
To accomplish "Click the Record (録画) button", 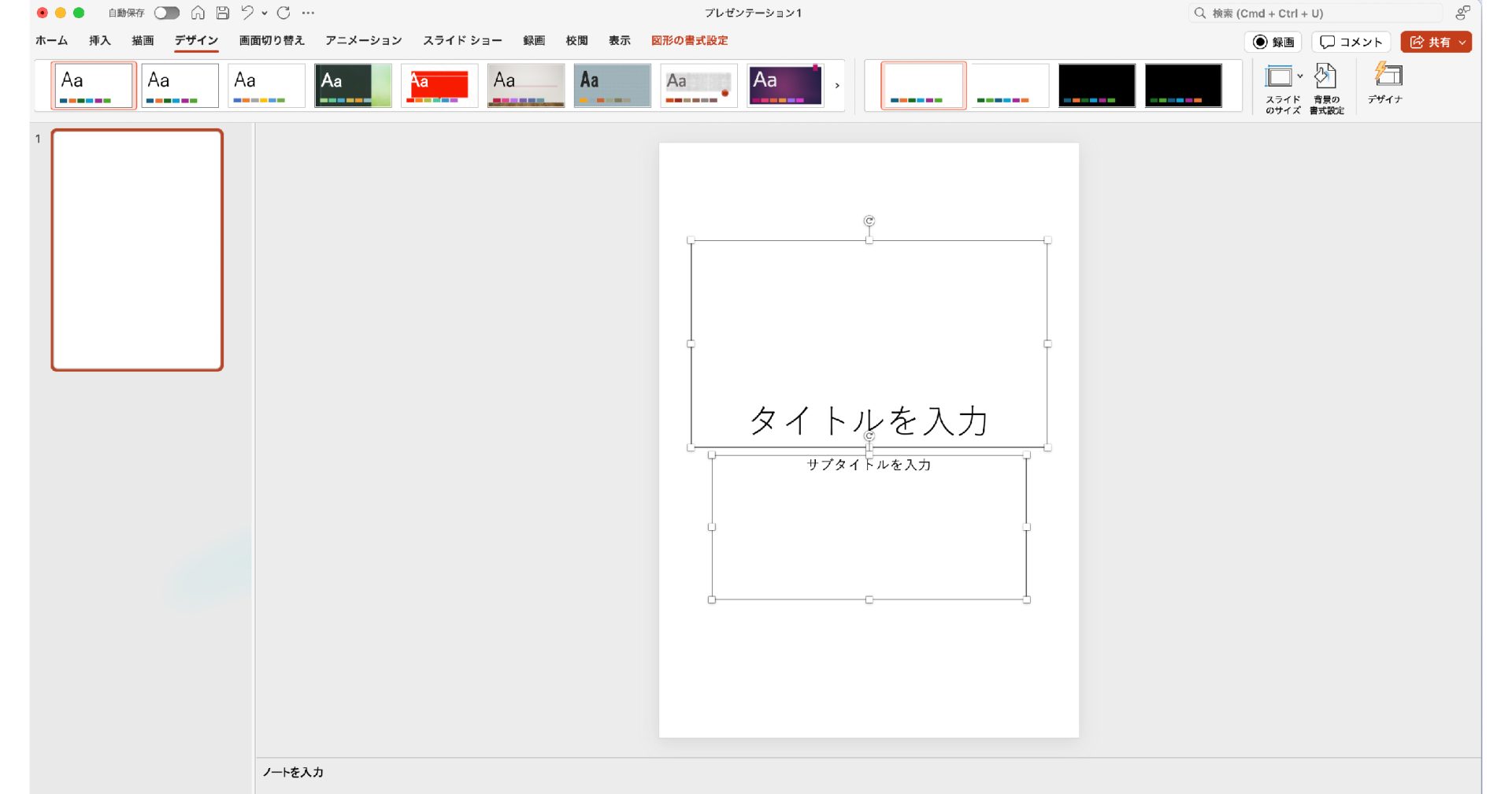I will pyautogui.click(x=1273, y=42).
